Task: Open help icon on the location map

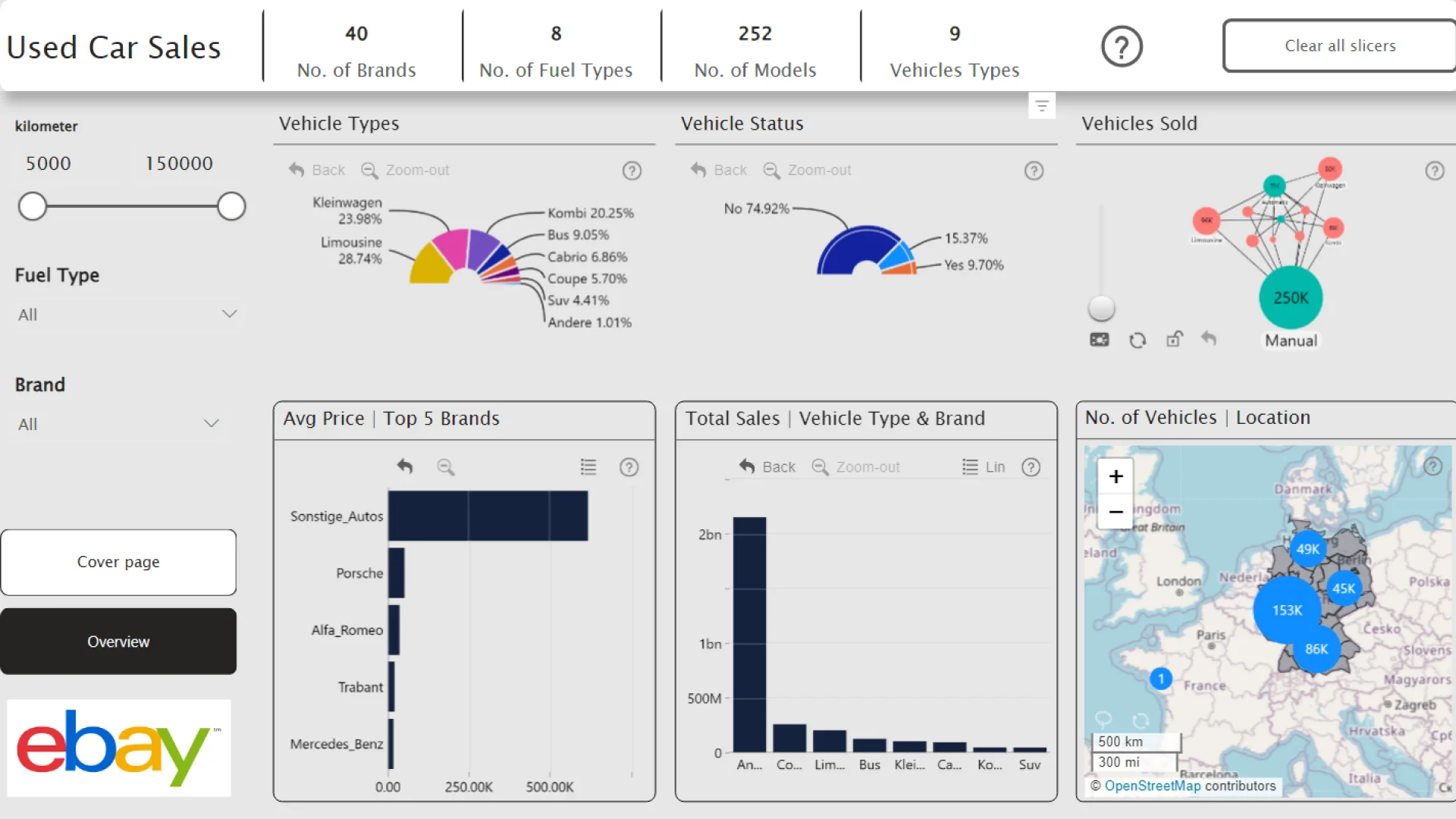Action: 1432,466
